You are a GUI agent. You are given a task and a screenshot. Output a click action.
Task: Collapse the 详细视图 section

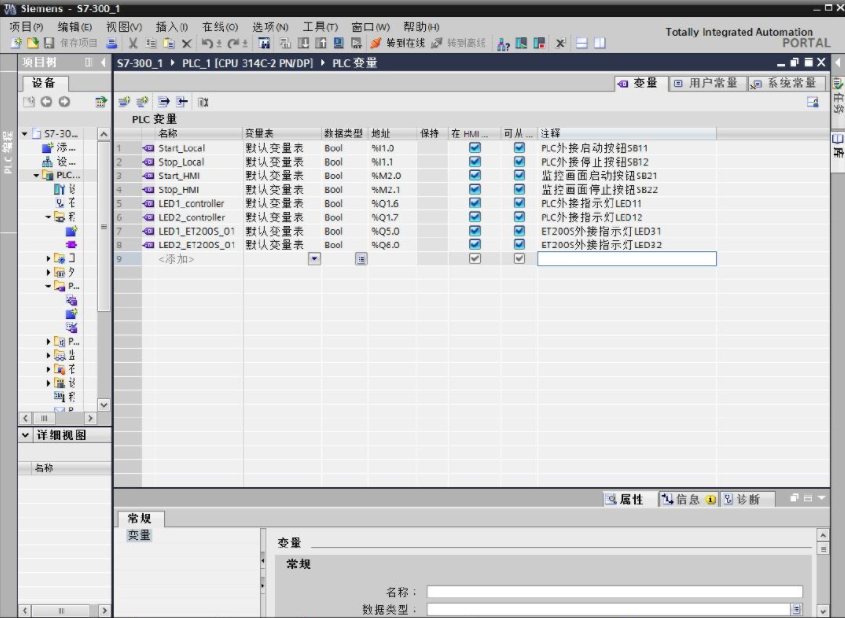click(25, 435)
